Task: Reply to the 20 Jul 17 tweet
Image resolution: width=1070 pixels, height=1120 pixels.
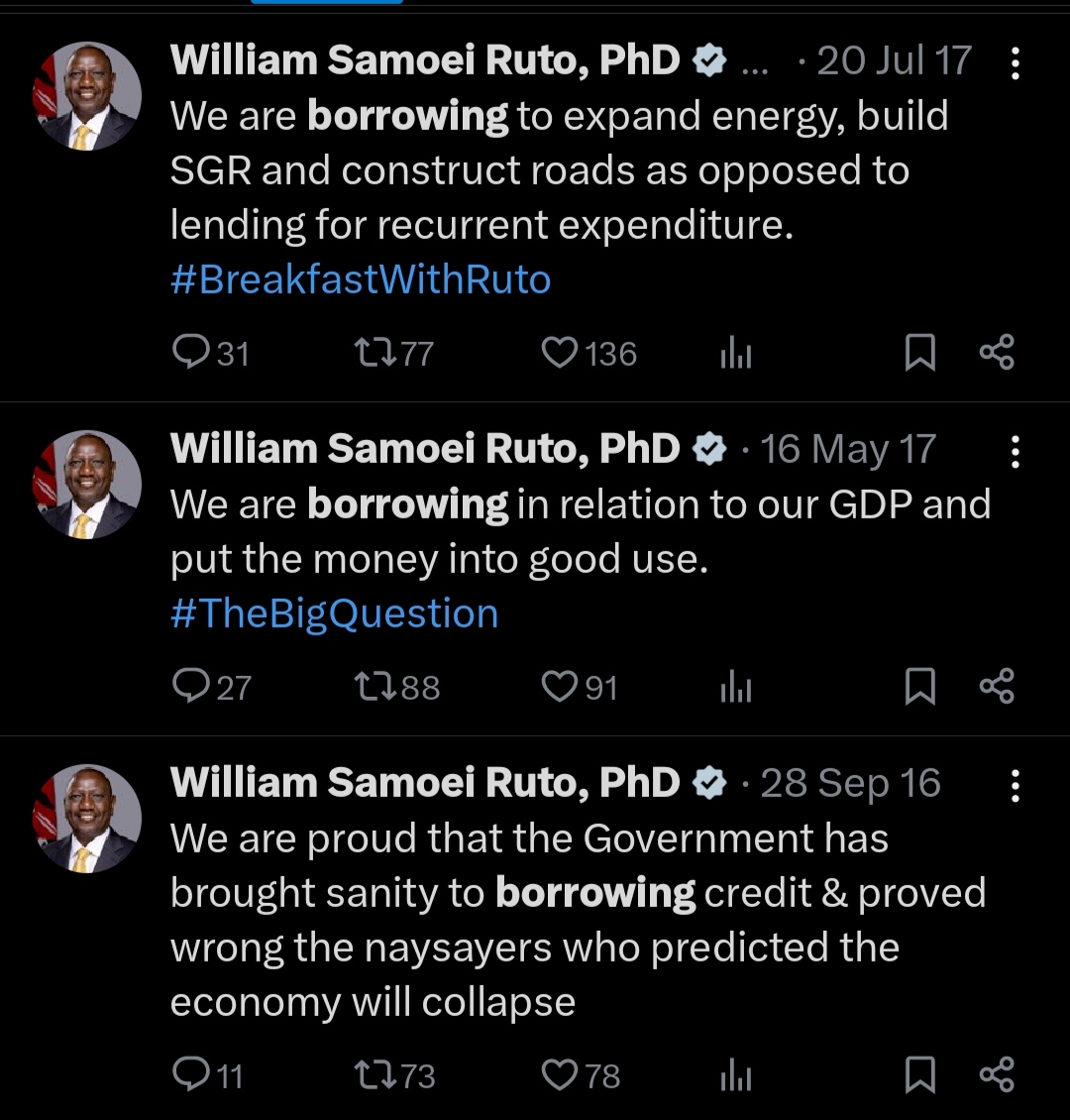Action: pos(188,353)
